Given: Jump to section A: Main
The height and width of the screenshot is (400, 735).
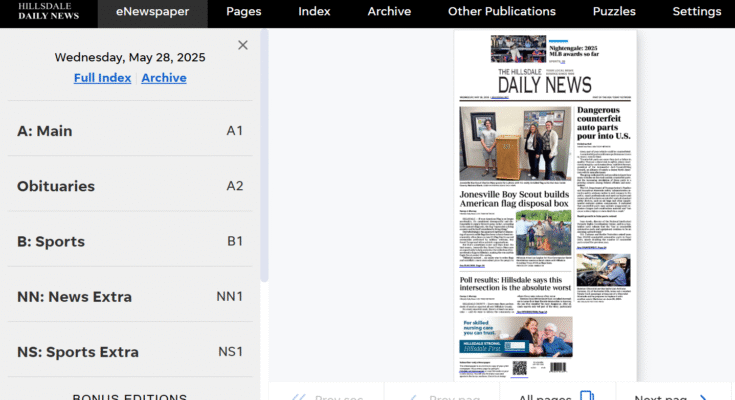Looking at the screenshot, I should pos(130,131).
